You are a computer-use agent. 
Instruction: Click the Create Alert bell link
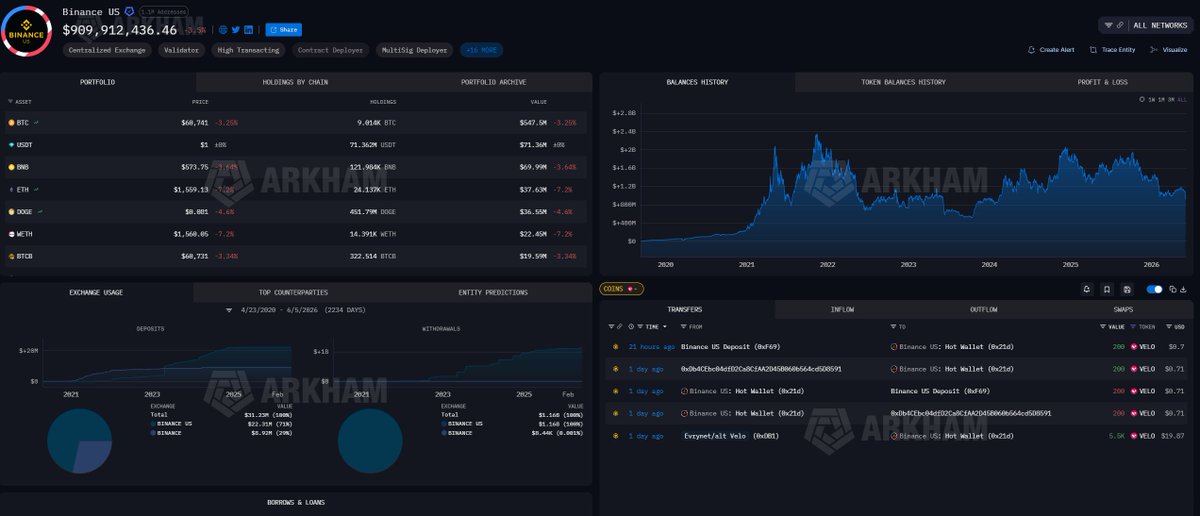coord(1051,50)
